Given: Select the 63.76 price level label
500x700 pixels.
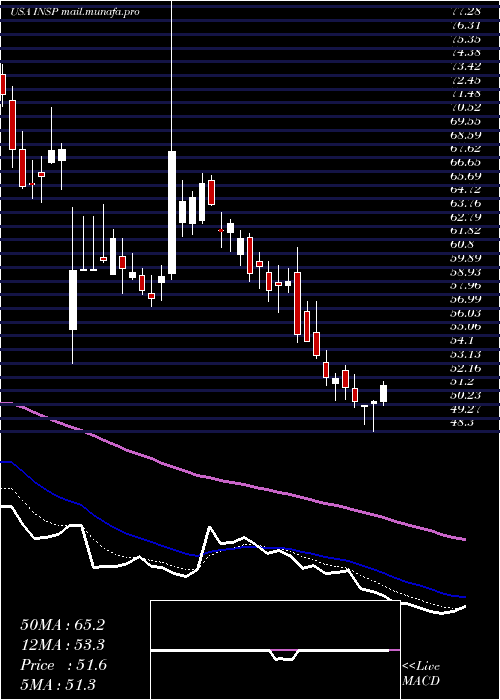Looking at the screenshot, I should coord(465,203).
